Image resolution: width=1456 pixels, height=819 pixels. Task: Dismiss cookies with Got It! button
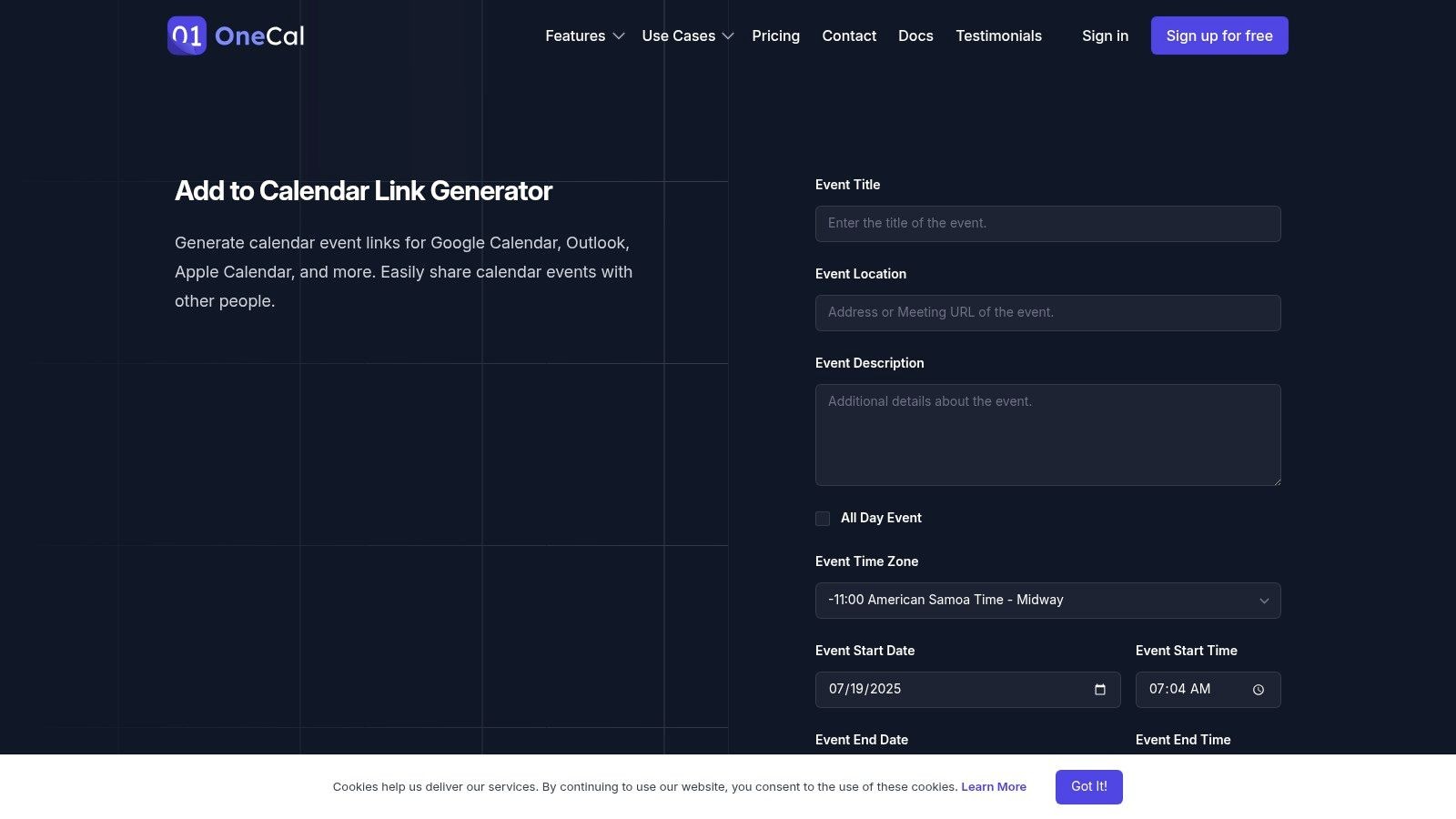coord(1088,787)
